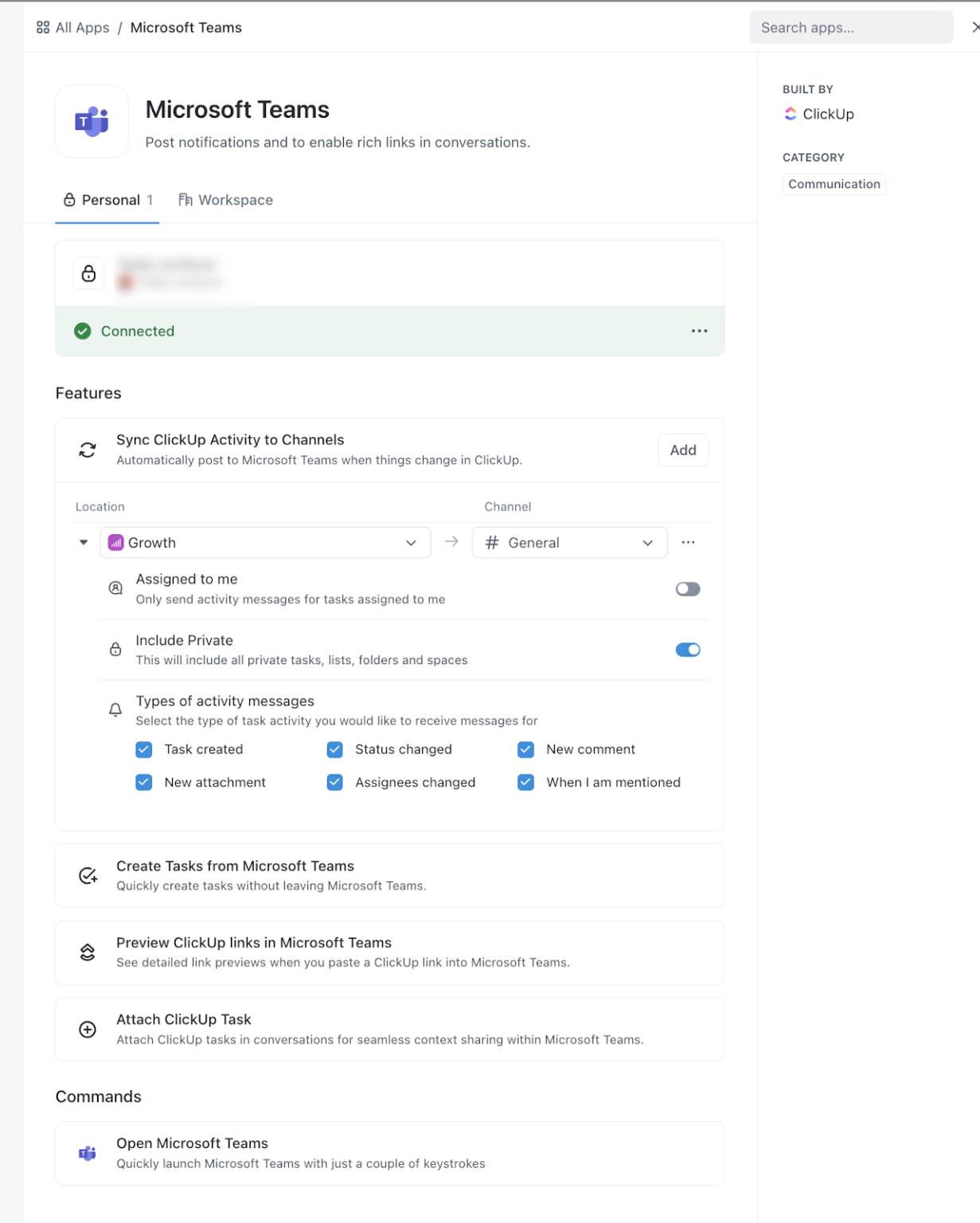
Task: Uncheck the Task created checkbox
Action: click(x=143, y=749)
